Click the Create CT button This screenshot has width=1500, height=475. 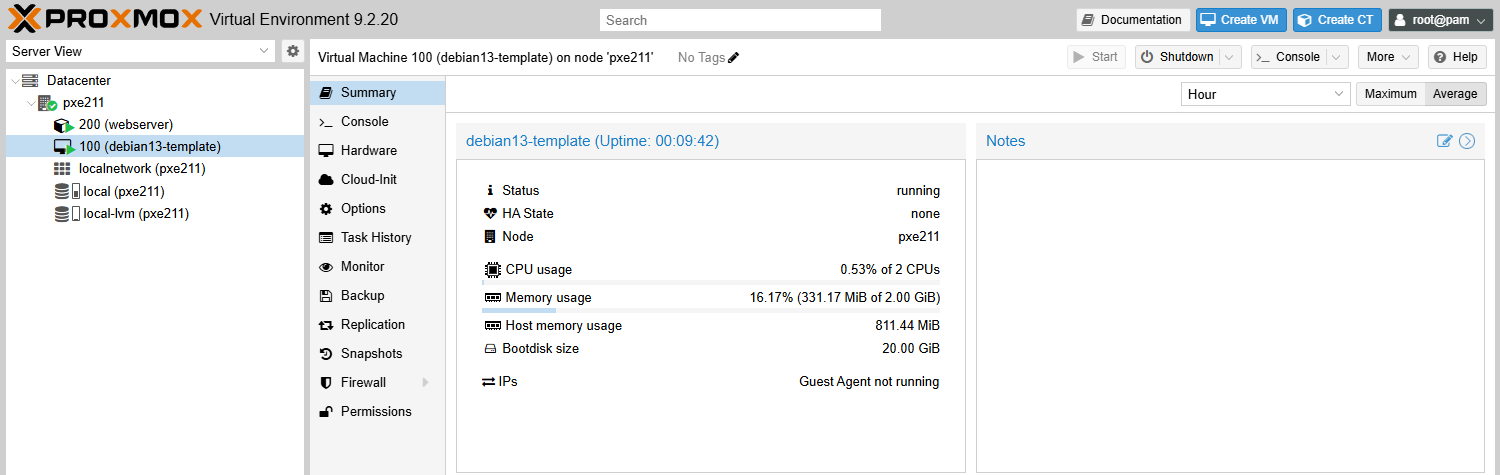[x=1337, y=20]
